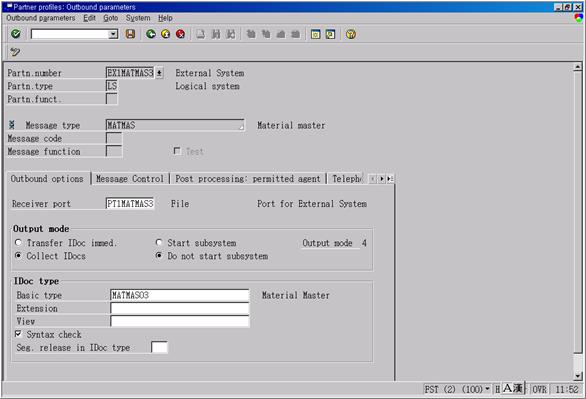Open the command field dropdown arrow

[113, 34]
